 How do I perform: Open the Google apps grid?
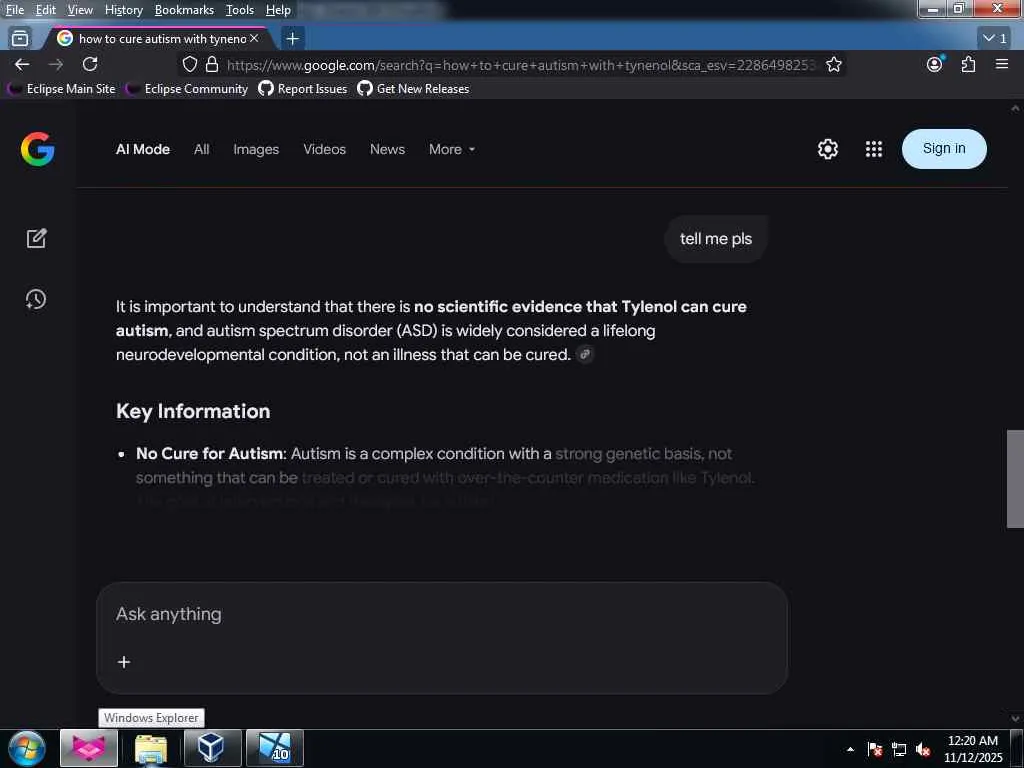pos(874,149)
